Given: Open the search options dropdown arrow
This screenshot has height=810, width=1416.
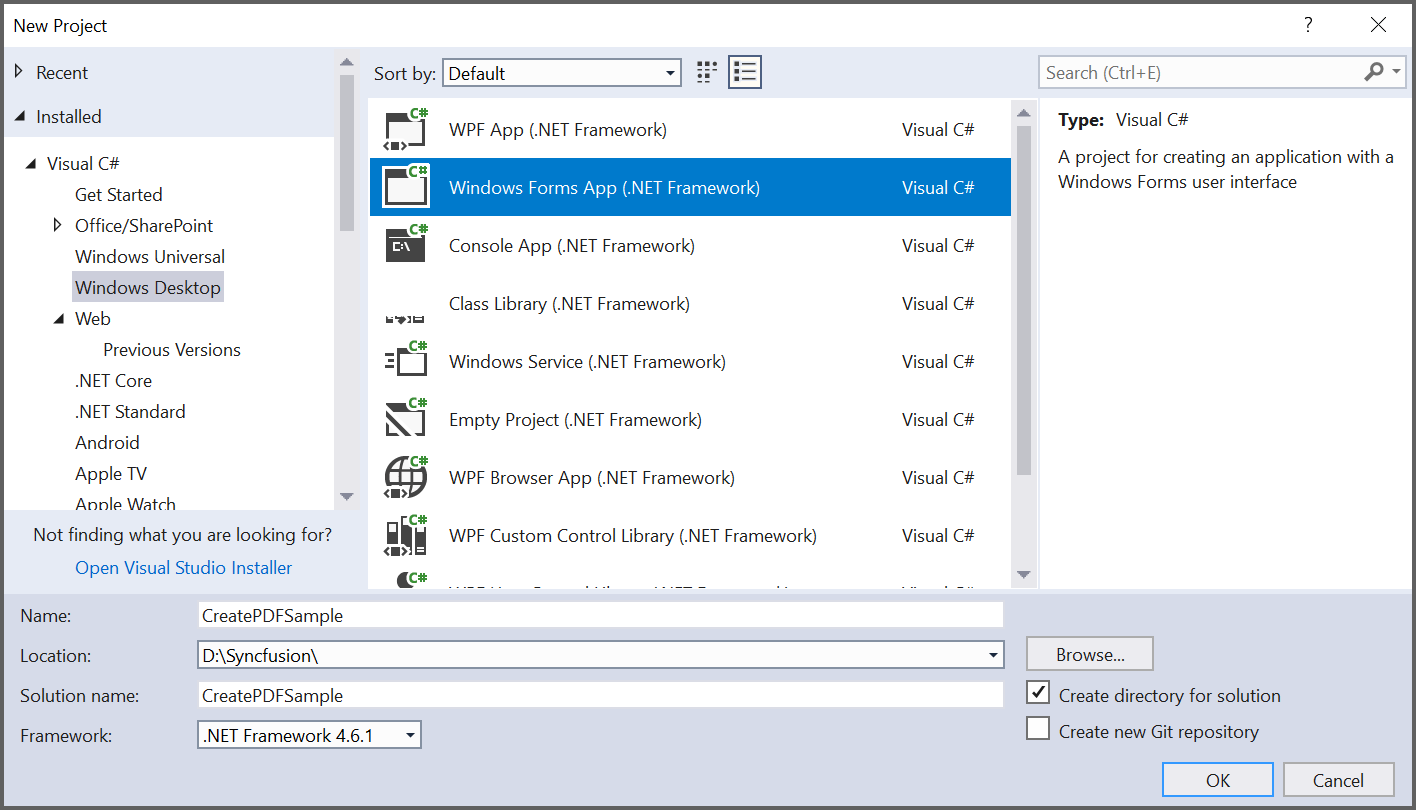Looking at the screenshot, I should pyautogui.click(x=1397, y=73).
